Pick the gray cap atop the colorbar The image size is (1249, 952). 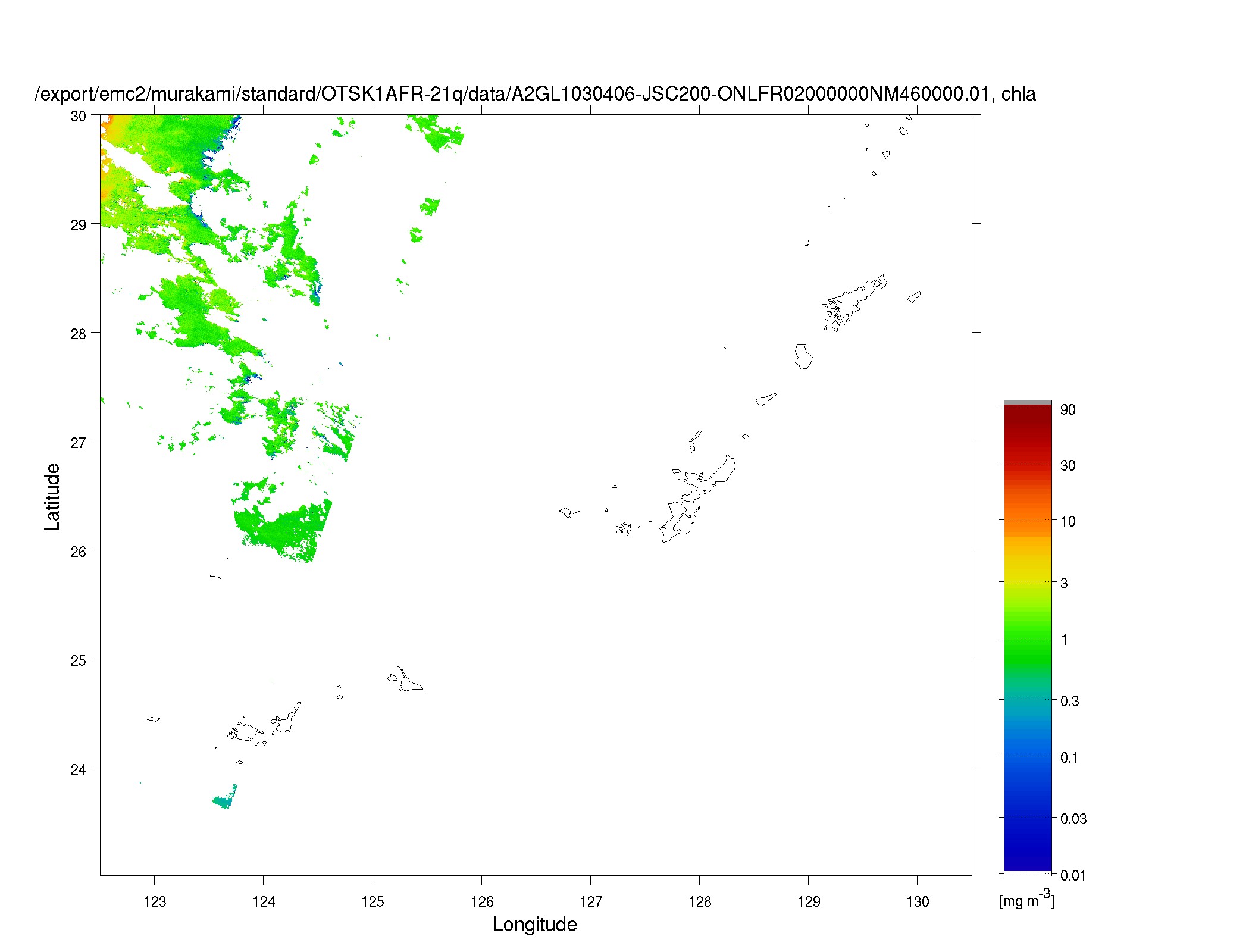pos(1028,403)
